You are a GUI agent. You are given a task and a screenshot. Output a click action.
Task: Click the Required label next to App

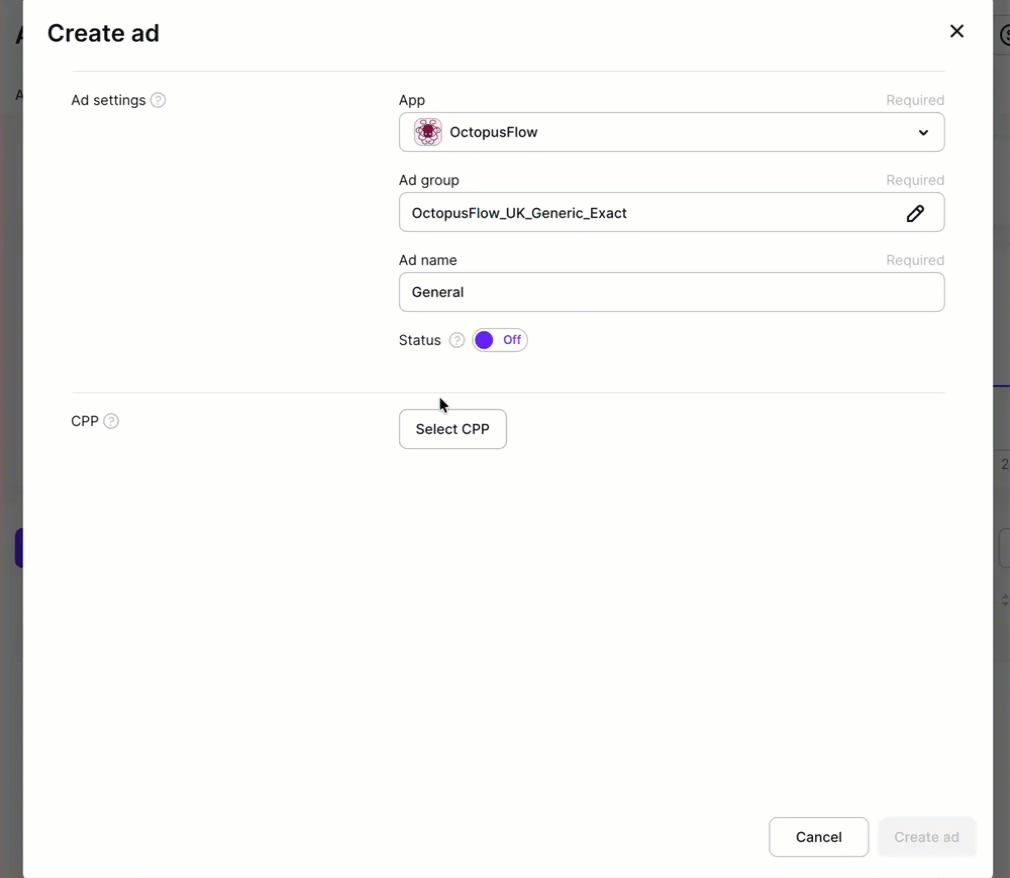click(915, 100)
